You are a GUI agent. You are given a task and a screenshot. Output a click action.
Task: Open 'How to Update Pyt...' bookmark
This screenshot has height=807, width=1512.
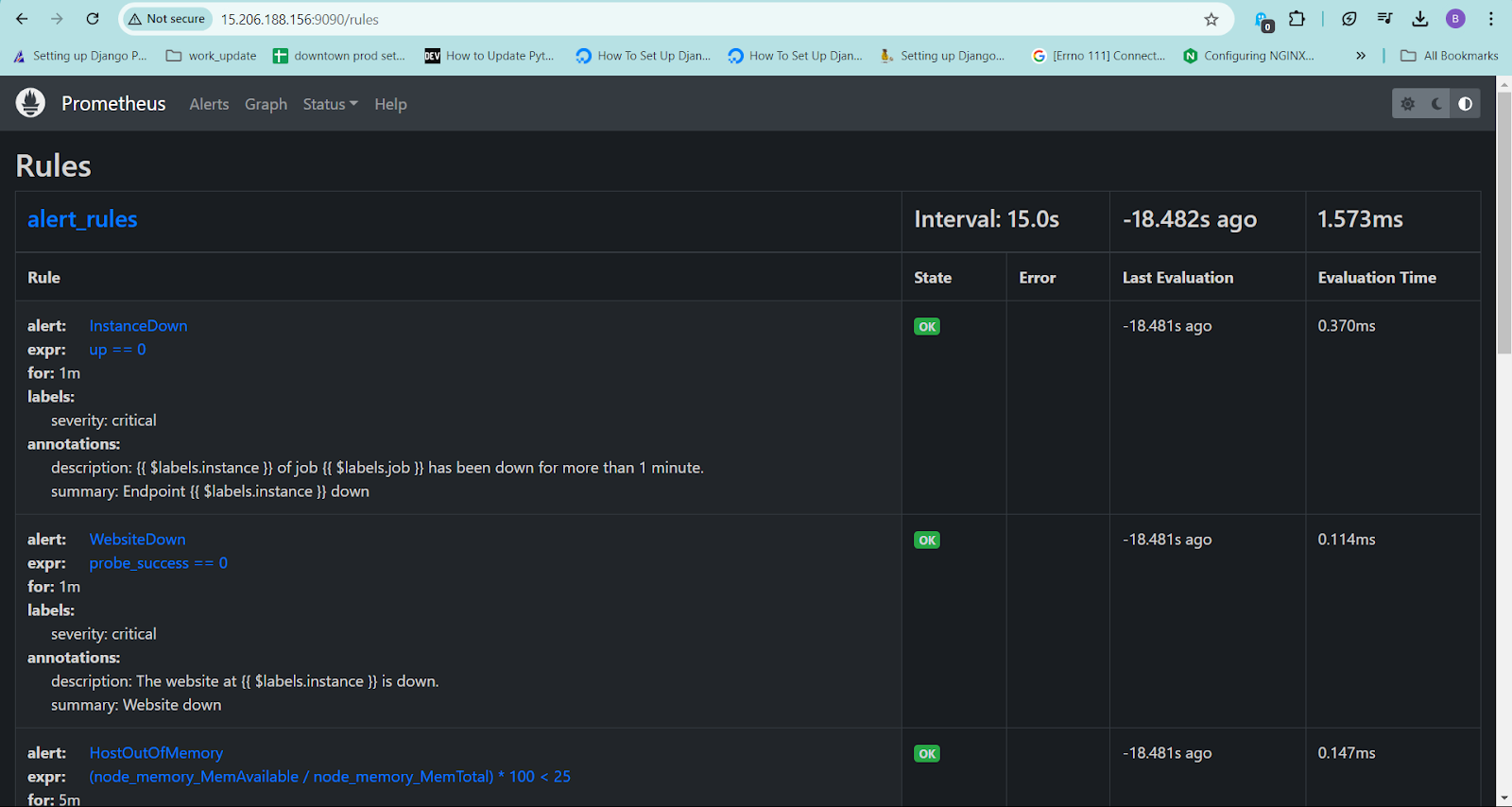490,56
